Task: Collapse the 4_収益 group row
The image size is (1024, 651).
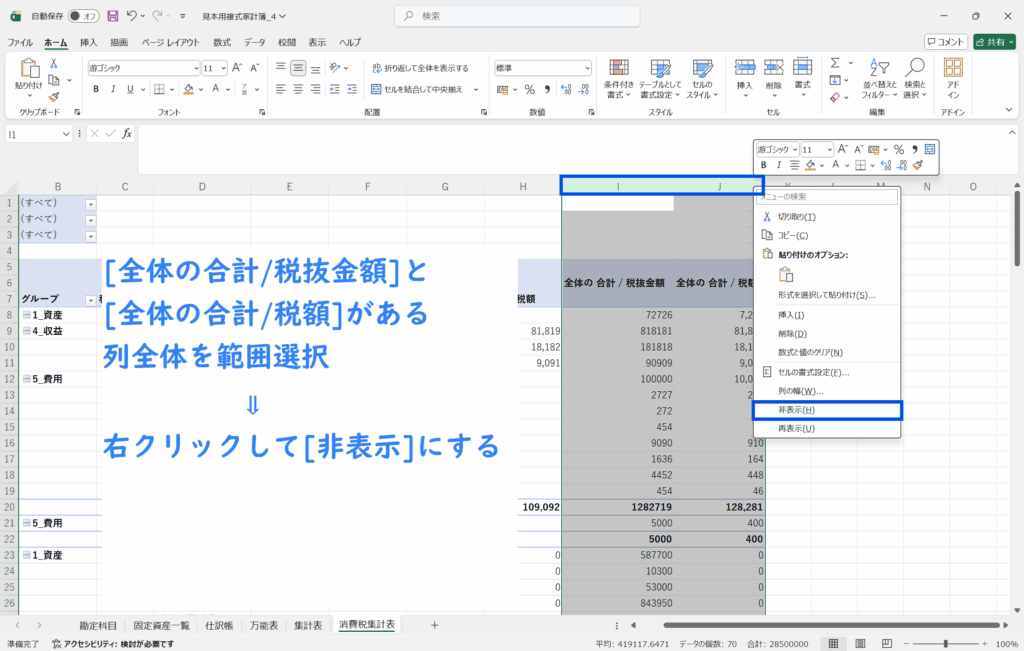Action: click(26, 331)
